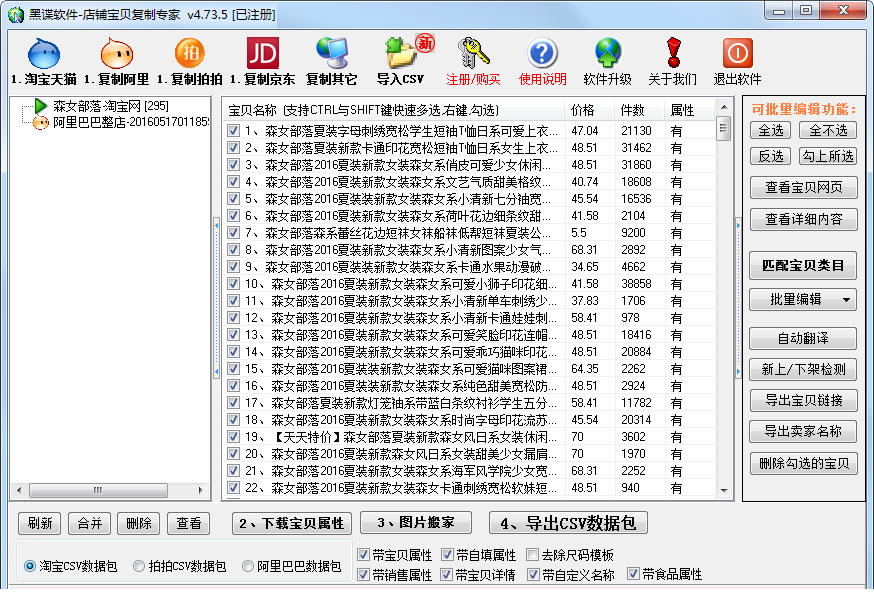Toggle 带销售属性 checkbox
The image size is (874, 612).
363,574
